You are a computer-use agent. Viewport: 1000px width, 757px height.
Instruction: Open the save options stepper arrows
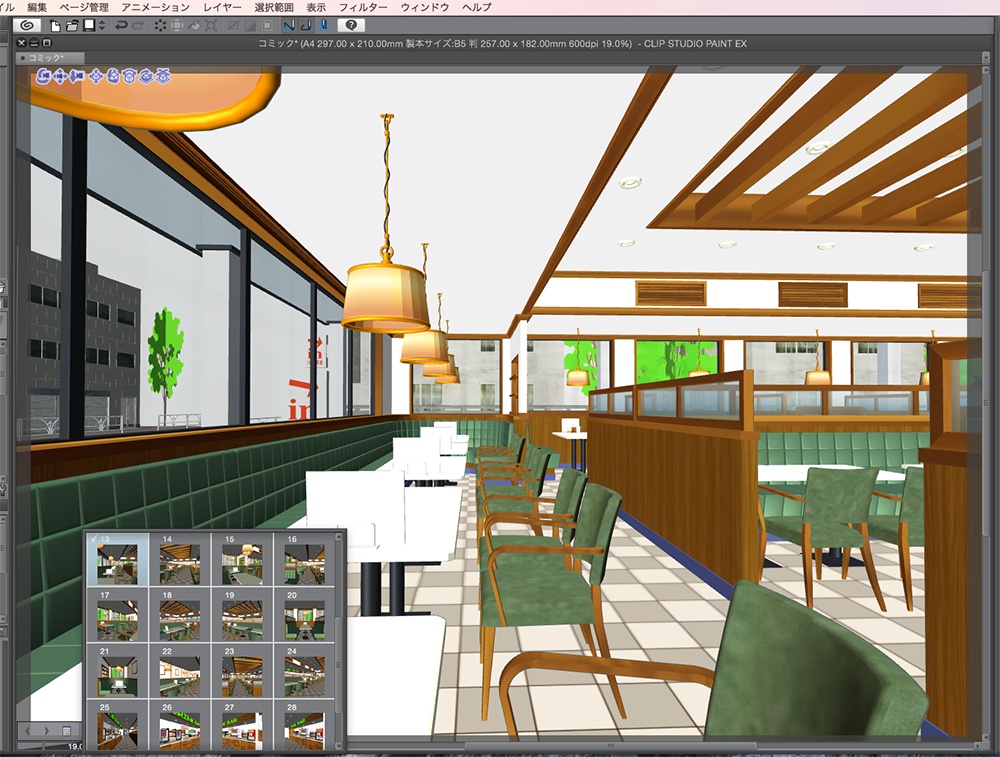pos(102,26)
